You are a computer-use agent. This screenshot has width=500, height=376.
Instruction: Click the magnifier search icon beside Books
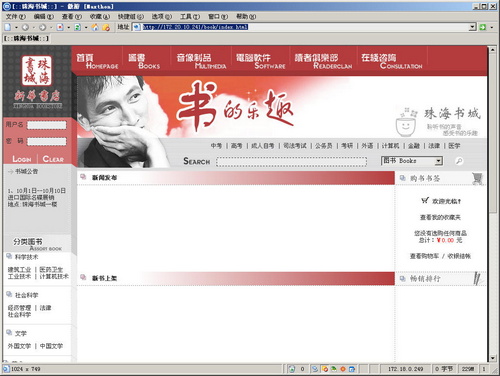[459, 161]
